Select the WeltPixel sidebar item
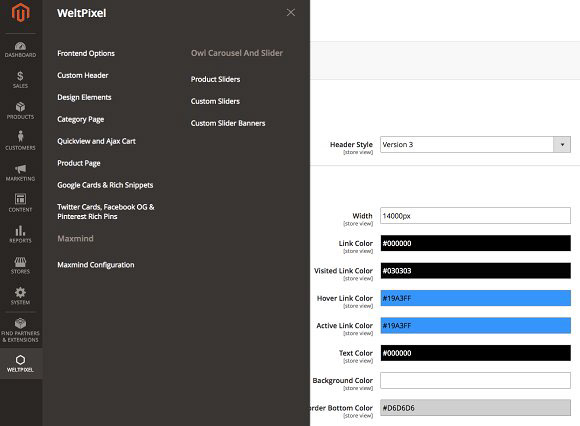 tap(20, 364)
